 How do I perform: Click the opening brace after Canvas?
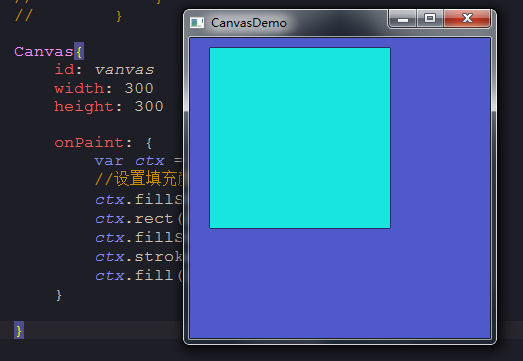click(79, 52)
